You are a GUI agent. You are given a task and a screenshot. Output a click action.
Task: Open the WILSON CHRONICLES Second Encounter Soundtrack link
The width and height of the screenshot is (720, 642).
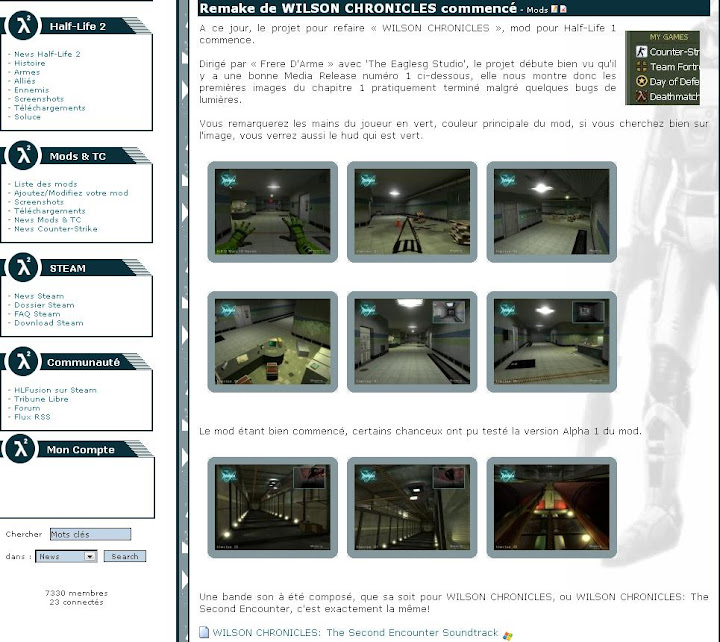(x=355, y=632)
